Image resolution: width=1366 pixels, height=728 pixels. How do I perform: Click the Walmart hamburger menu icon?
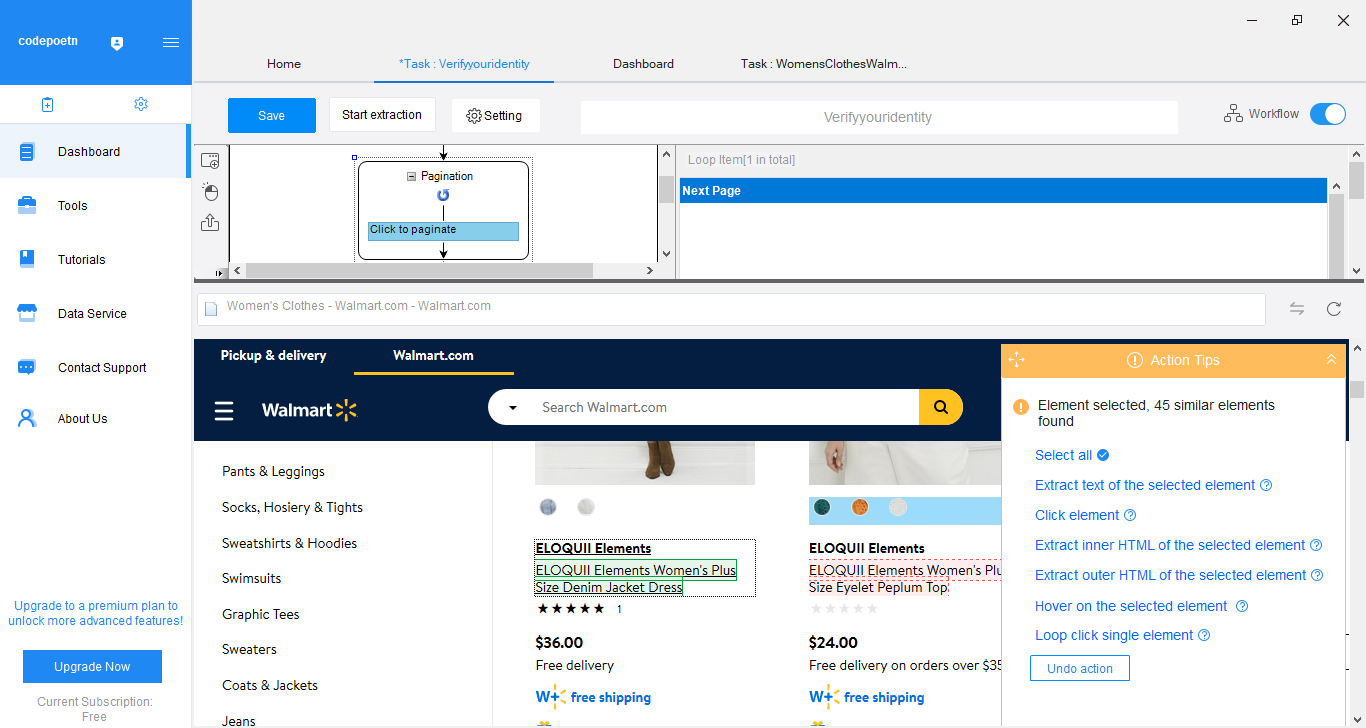(224, 411)
